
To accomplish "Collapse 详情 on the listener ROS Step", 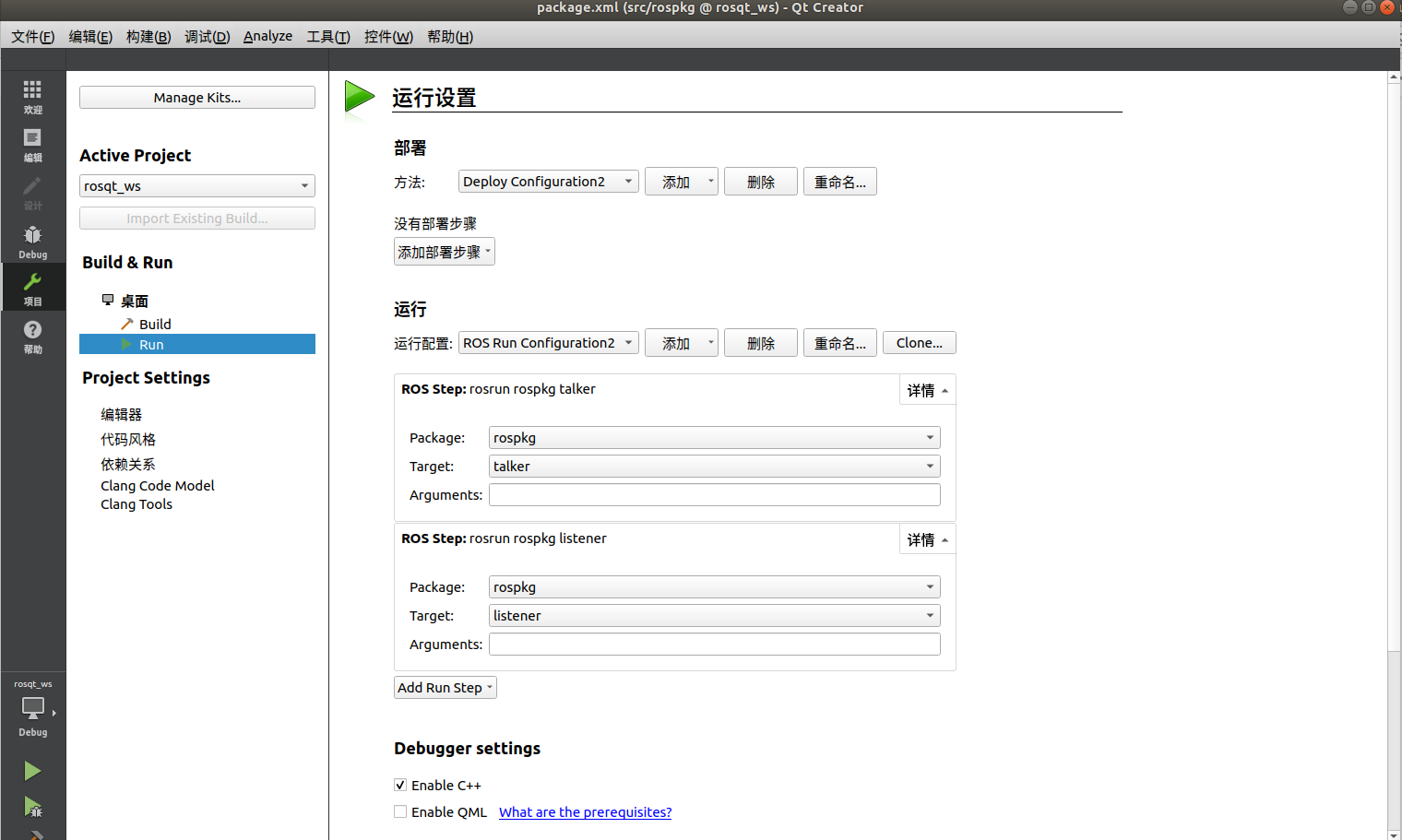I will [x=926, y=538].
